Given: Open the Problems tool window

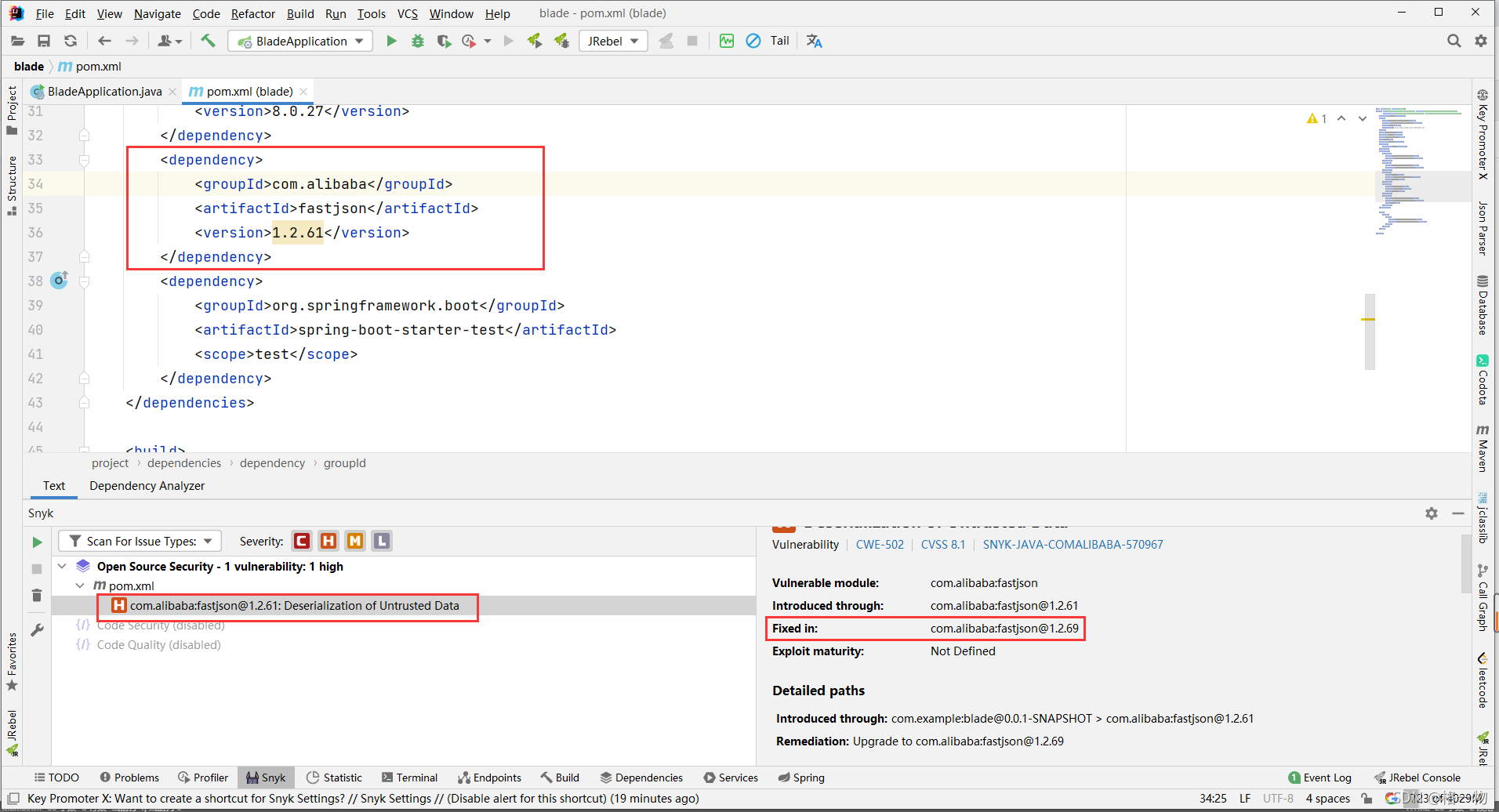Looking at the screenshot, I should (x=129, y=778).
